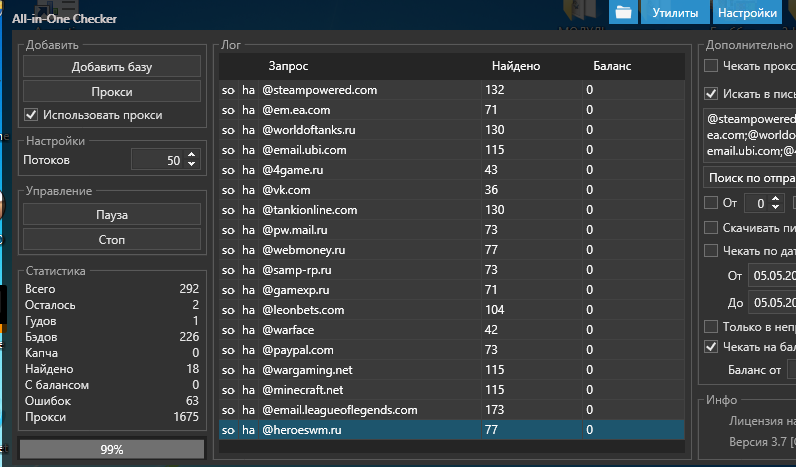The height and width of the screenshot is (467, 796).
Task: Click the Добавить базу button
Action: point(112,67)
